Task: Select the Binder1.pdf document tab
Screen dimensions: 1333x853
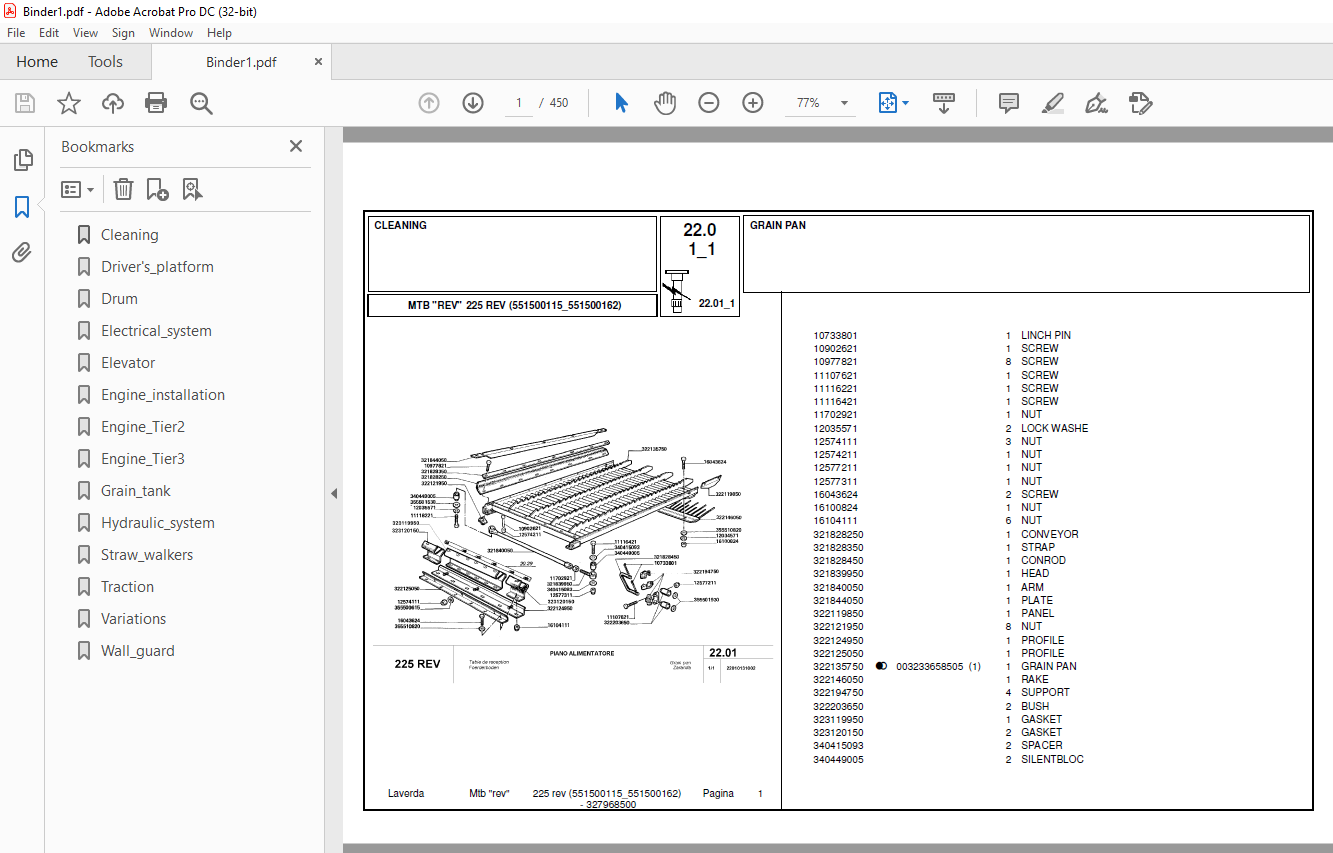Action: pyautogui.click(x=241, y=62)
